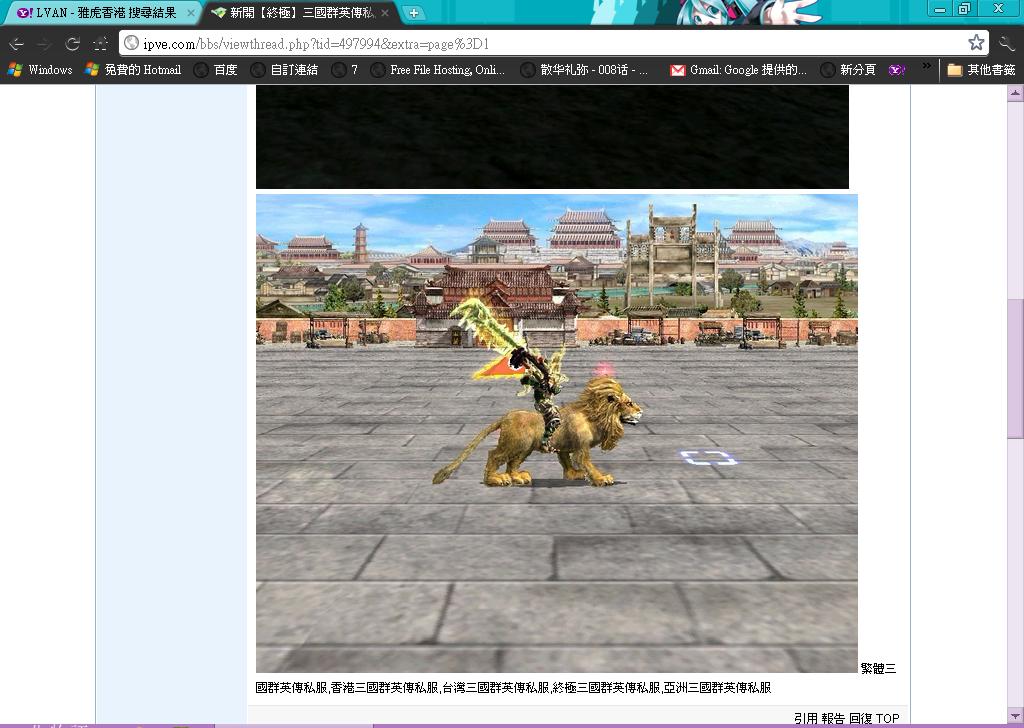Screen dimensions: 1024x728
Task: Open the home page
Action: pos(101,44)
